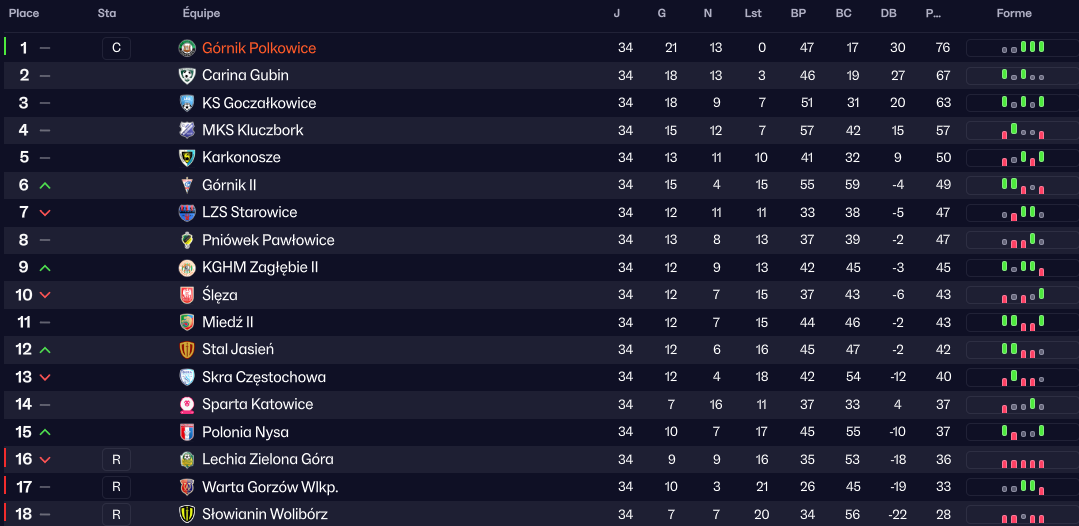Open the KGHM Zagłębie II team page
1079x526 pixels.
point(260,267)
